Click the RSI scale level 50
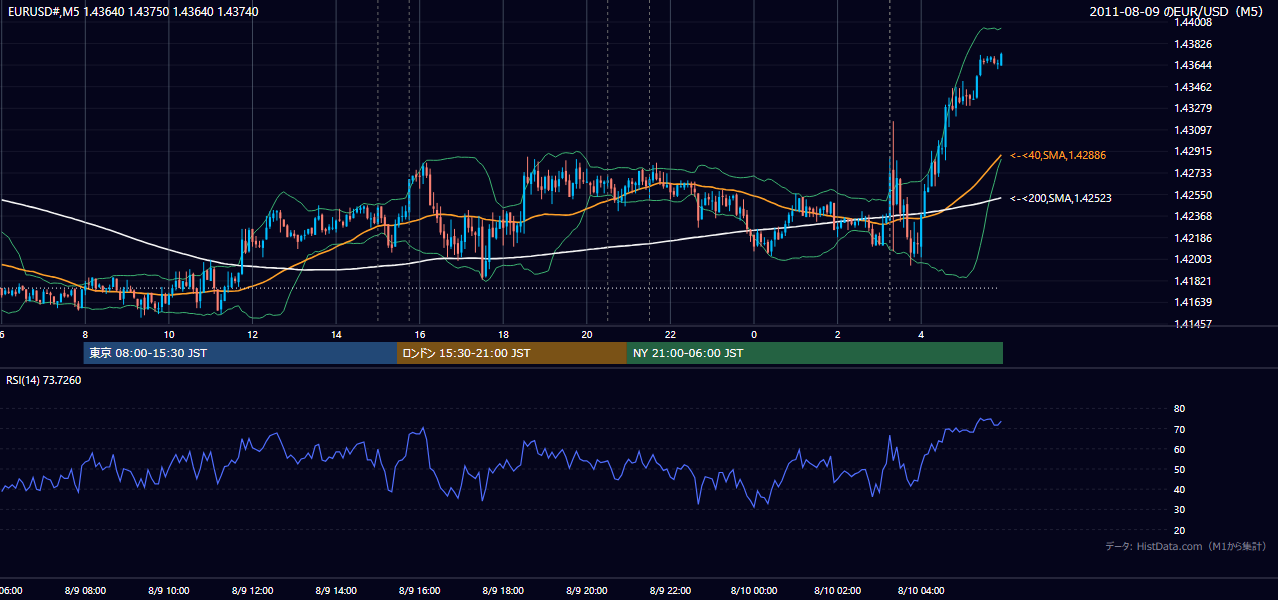Image resolution: width=1278 pixels, height=600 pixels. [x=1179, y=469]
